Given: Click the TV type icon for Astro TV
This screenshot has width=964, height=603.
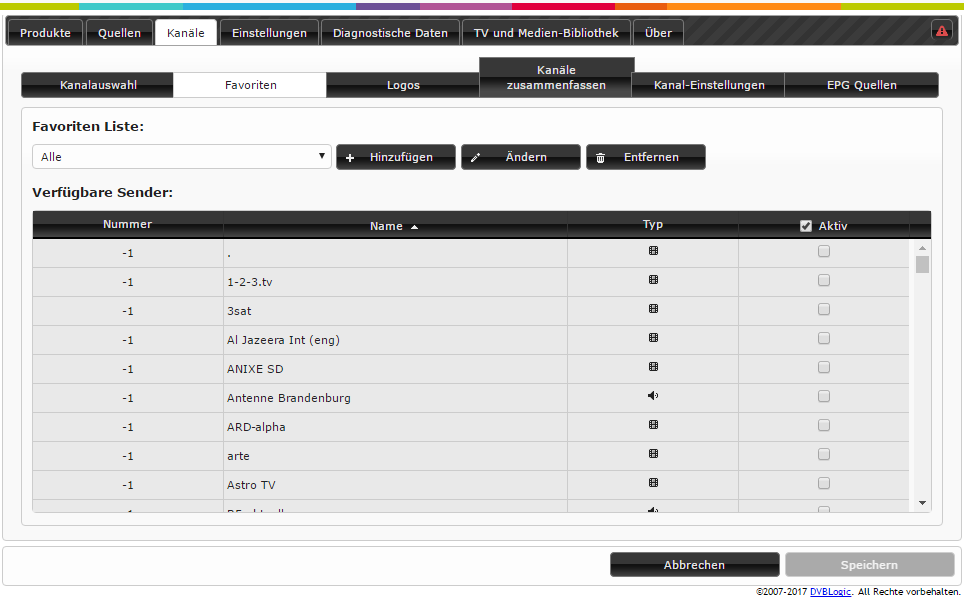Looking at the screenshot, I should (x=653, y=483).
